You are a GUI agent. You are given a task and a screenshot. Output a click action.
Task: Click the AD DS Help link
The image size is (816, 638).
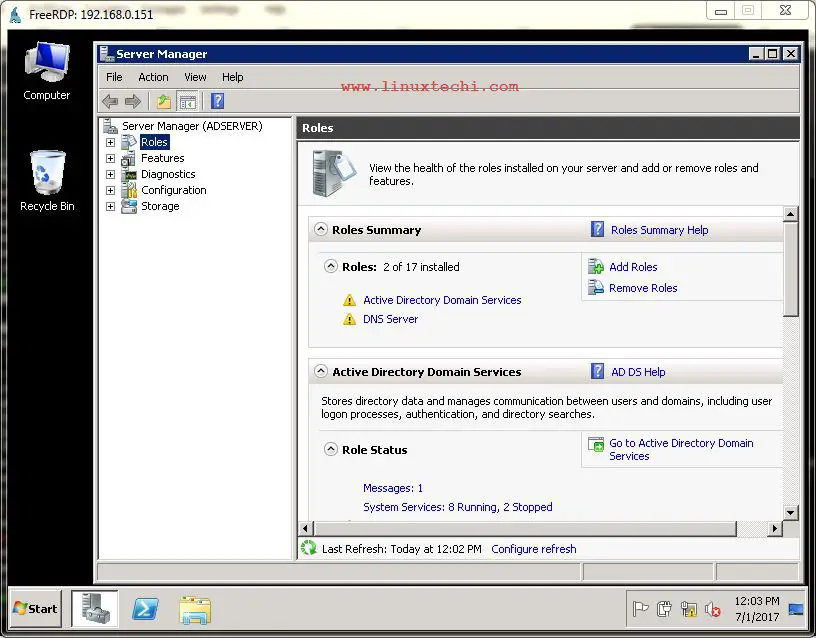638,372
